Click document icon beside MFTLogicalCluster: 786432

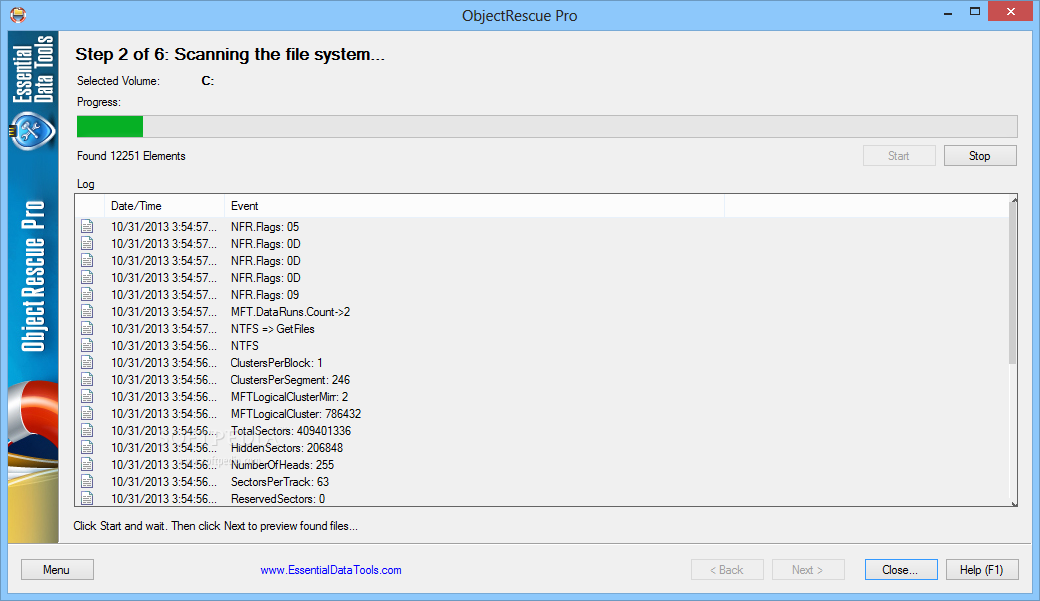87,414
